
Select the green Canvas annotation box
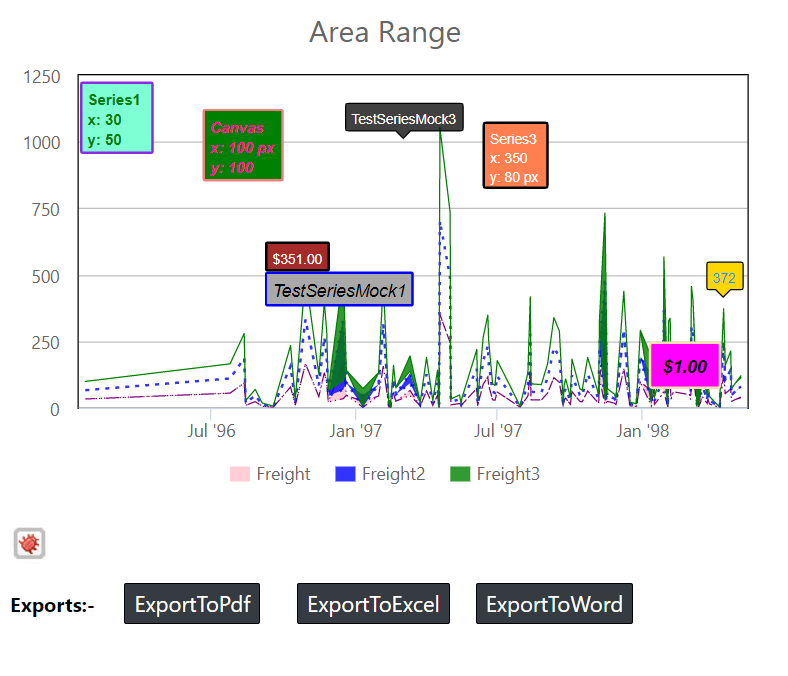pos(243,145)
